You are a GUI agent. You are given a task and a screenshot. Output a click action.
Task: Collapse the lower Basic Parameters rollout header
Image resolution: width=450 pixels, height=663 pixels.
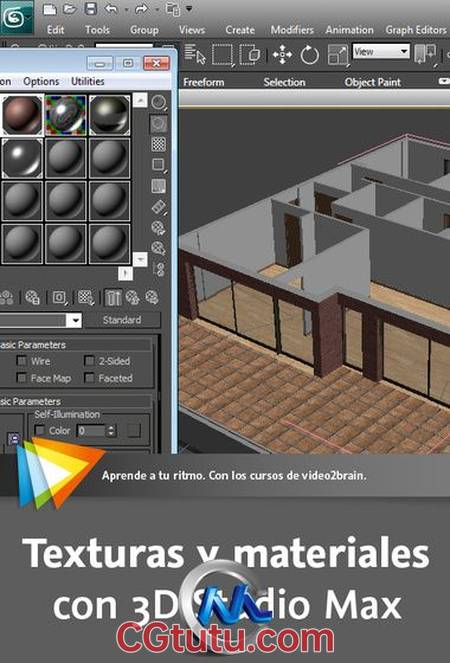coord(75,401)
